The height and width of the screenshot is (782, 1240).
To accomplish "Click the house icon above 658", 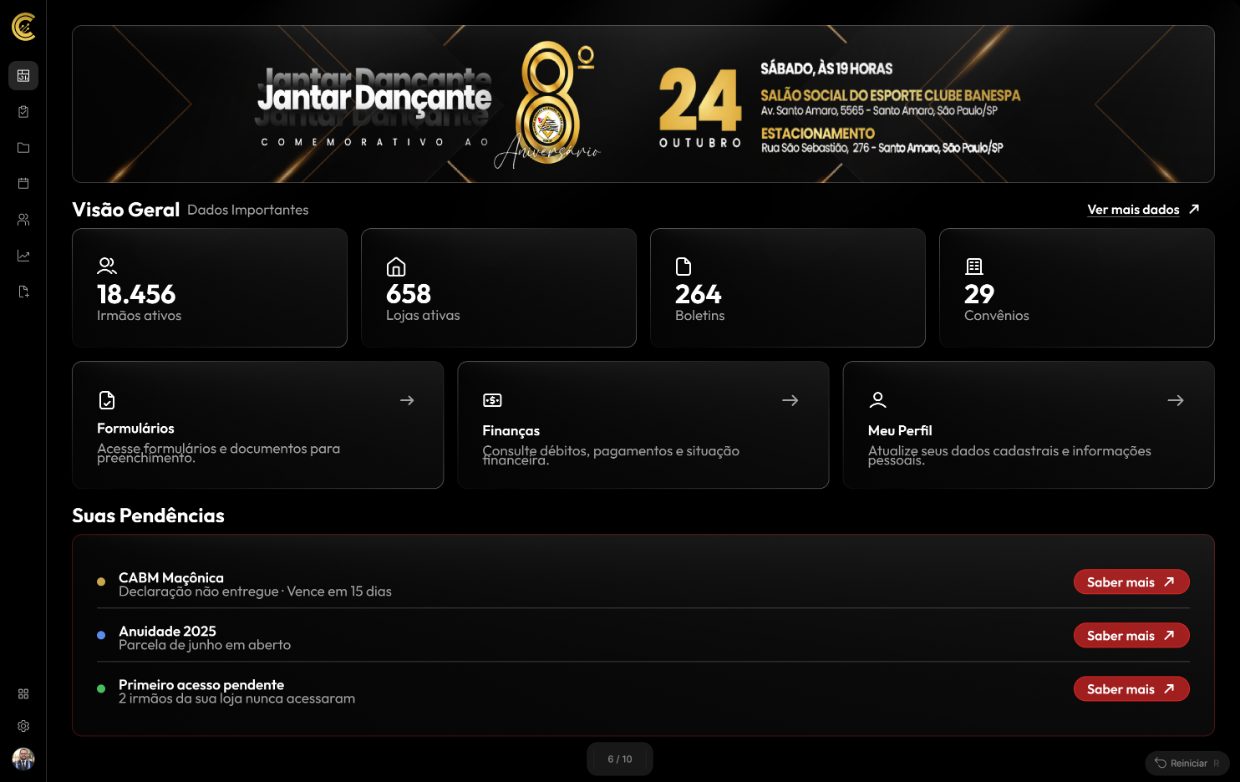I will [x=396, y=266].
